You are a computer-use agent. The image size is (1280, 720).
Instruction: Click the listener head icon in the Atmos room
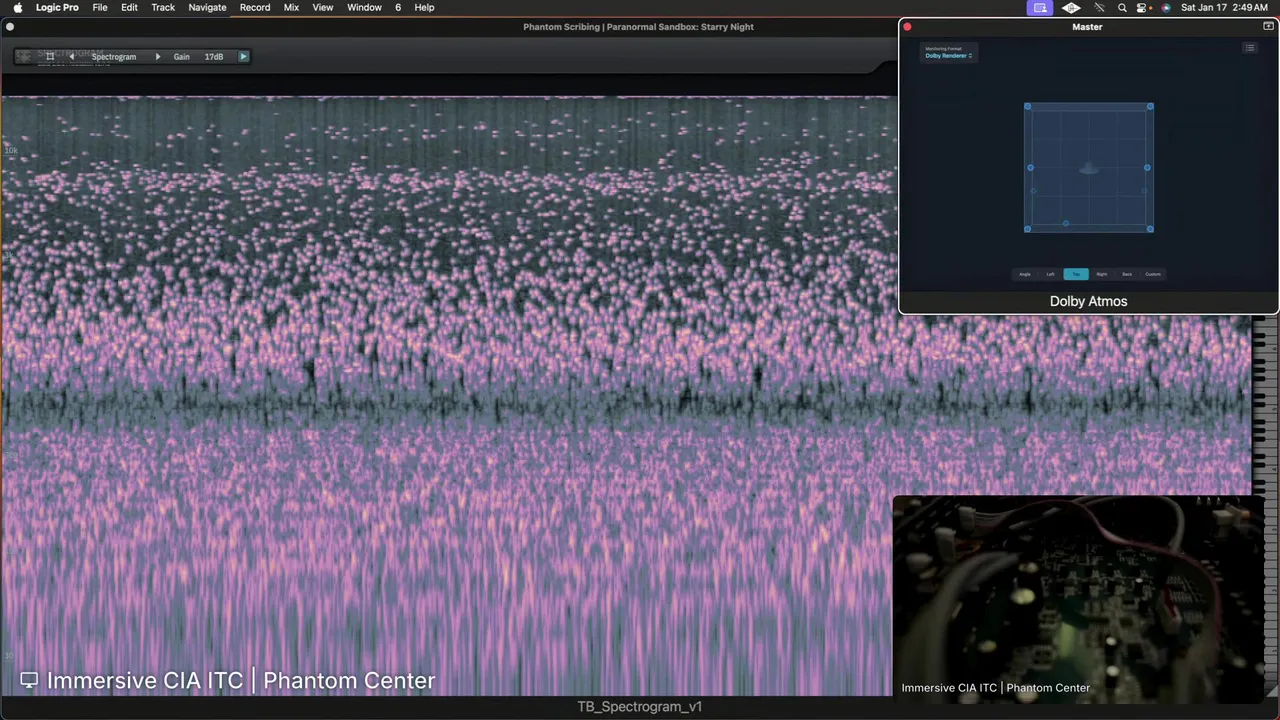click(1089, 169)
